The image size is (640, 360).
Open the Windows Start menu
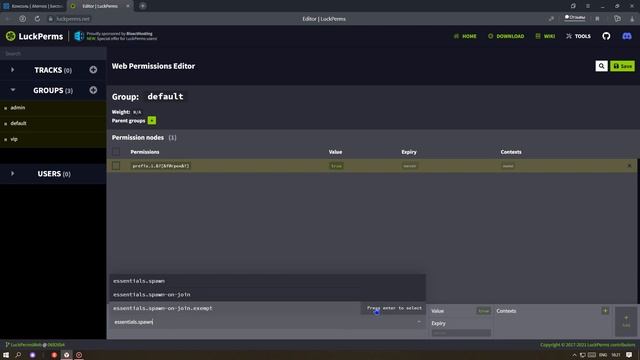tap(6, 355)
